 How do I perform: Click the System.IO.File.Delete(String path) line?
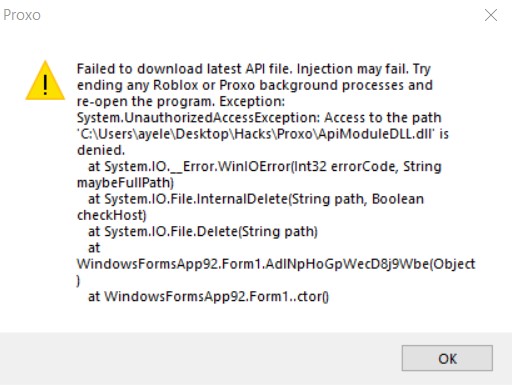click(203, 232)
